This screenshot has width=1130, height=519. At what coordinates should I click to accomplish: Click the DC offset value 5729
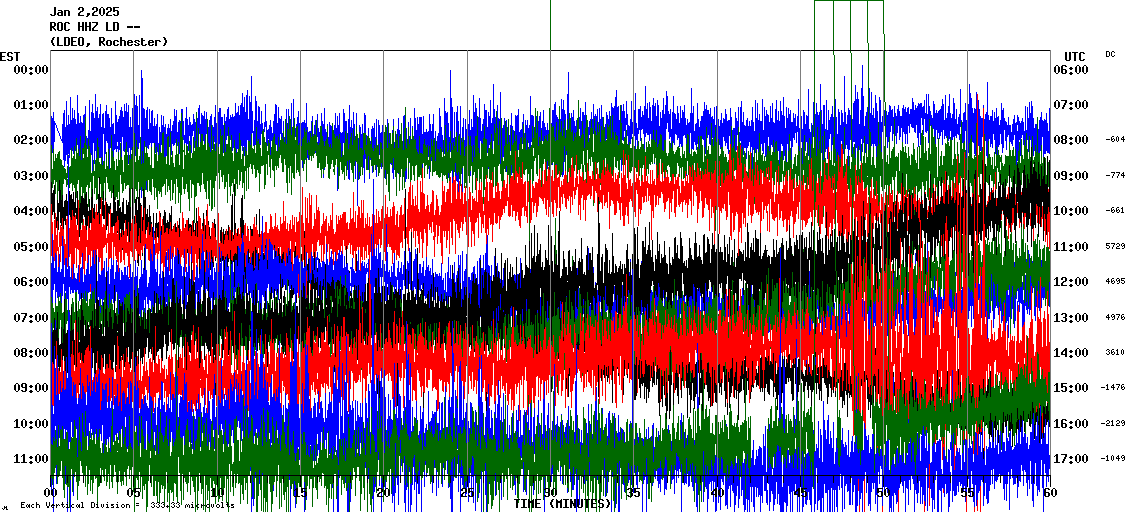click(x=1114, y=246)
